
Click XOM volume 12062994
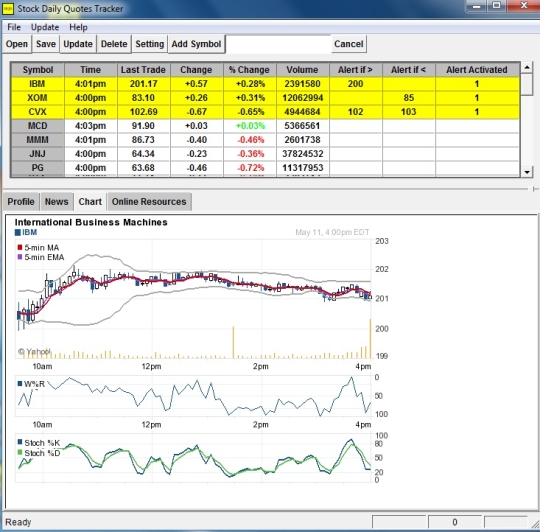tap(302, 98)
